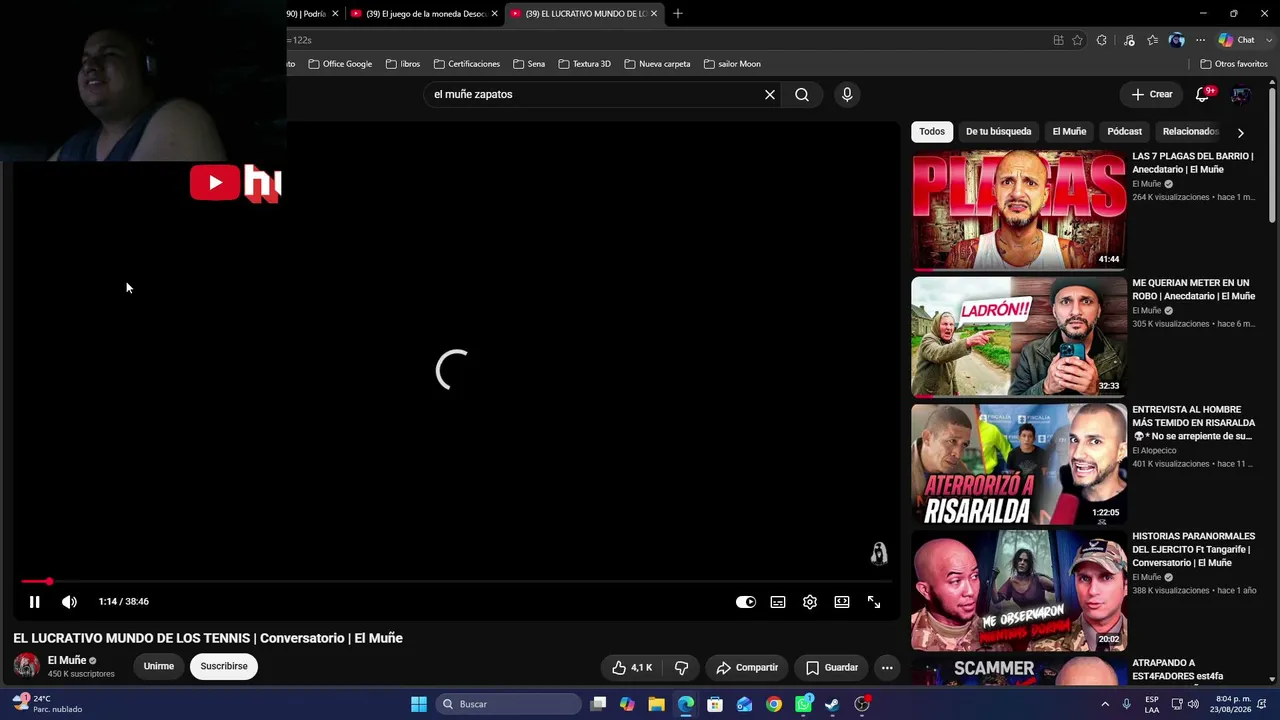The image size is (1280, 720).
Task: Open the Copilot Chat button
Action: click(x=1237, y=40)
